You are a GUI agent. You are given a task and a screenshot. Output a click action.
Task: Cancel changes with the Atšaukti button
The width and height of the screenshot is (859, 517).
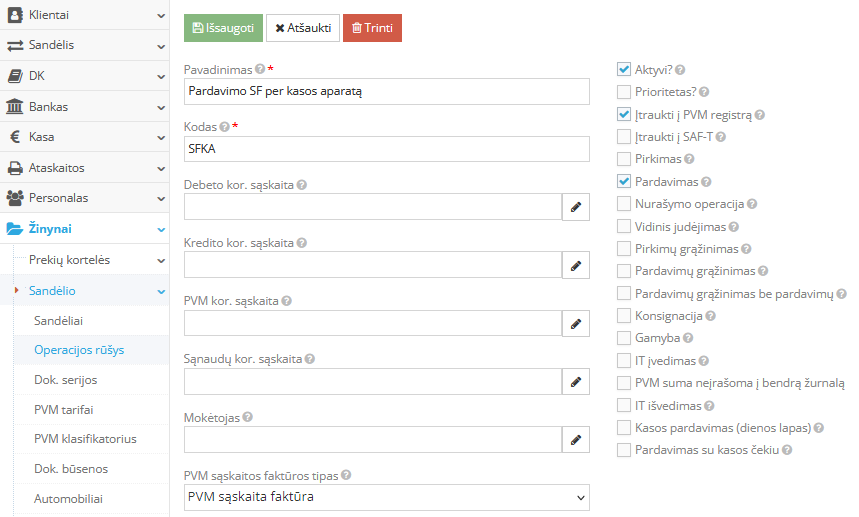coord(303,28)
